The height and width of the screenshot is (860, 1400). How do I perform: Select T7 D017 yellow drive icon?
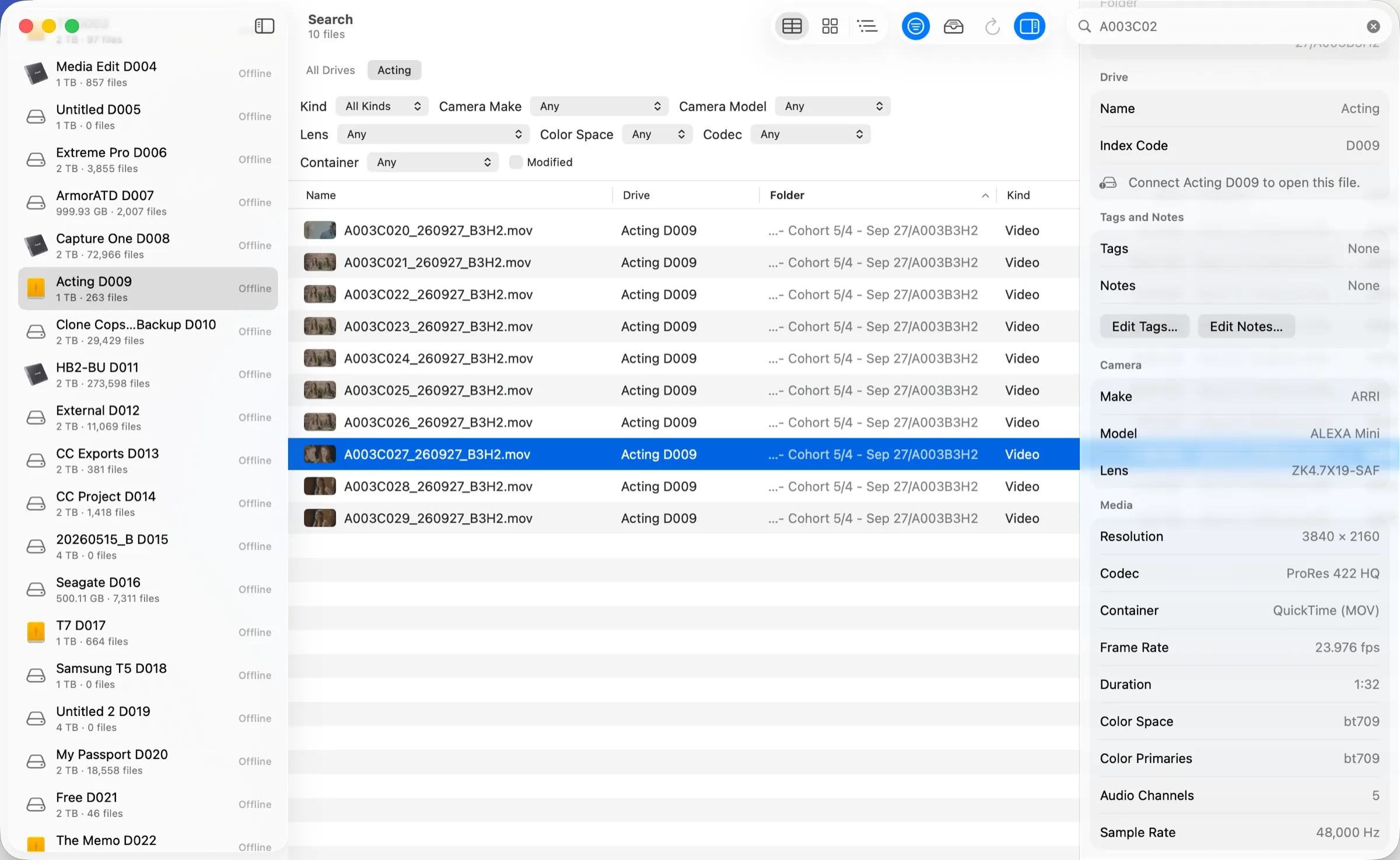pos(36,632)
